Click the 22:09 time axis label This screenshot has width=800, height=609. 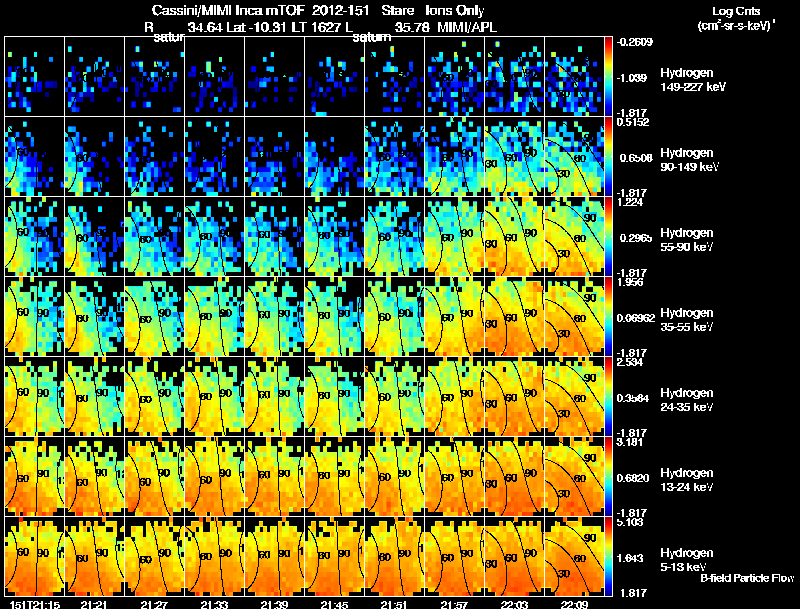coord(574,604)
